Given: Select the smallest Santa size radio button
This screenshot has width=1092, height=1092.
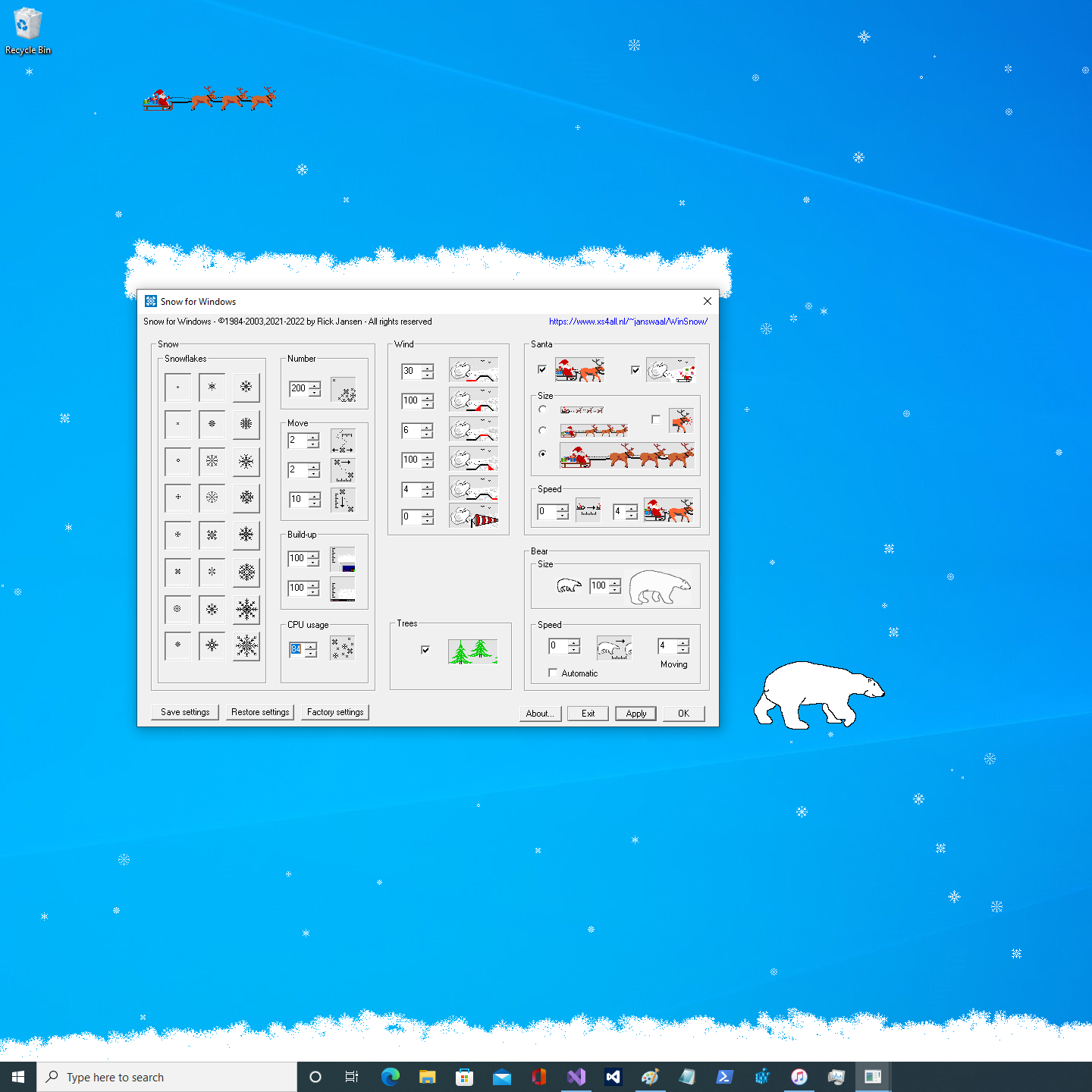Looking at the screenshot, I should (543, 409).
